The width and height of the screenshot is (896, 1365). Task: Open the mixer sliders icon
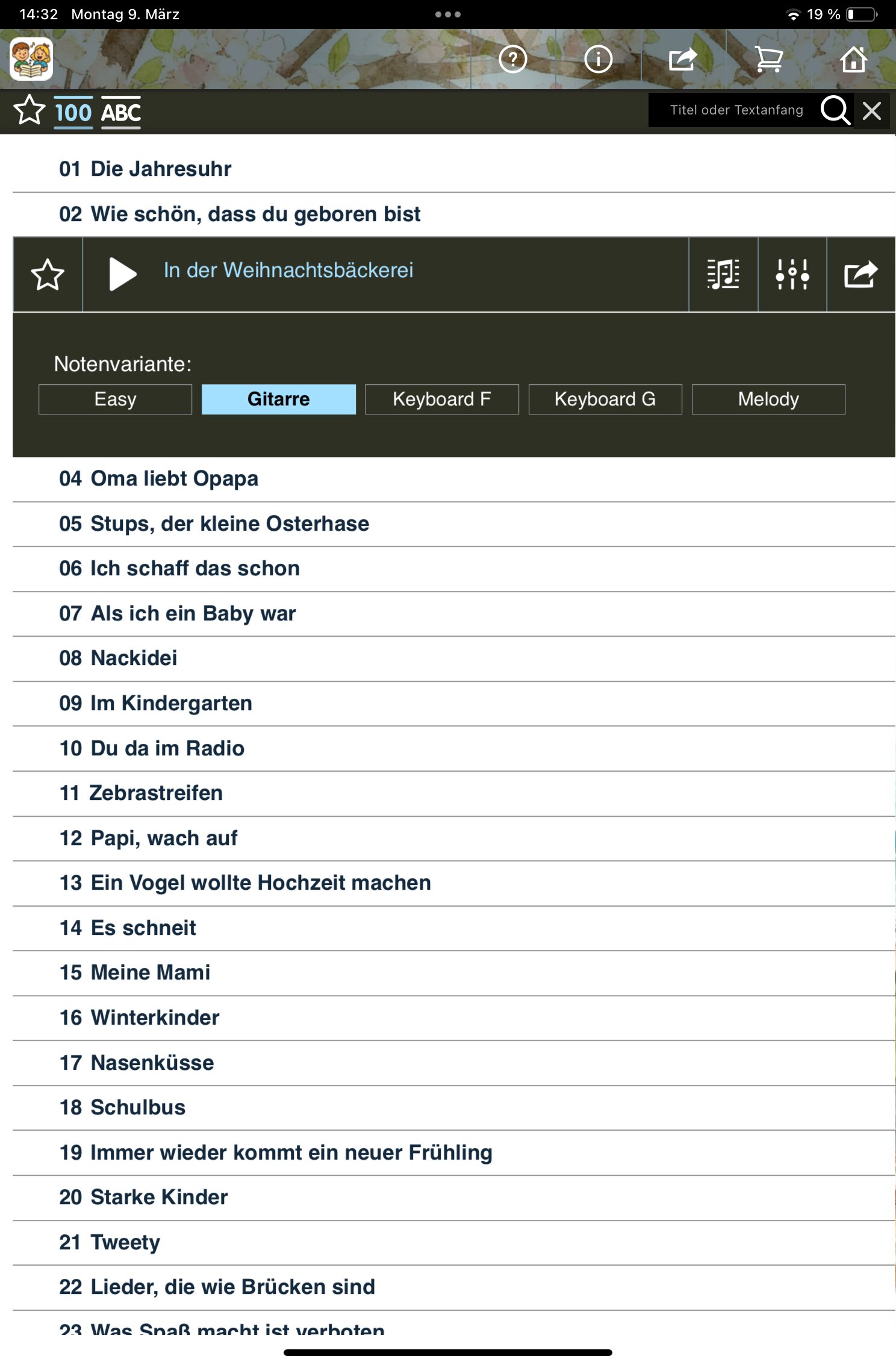coord(792,274)
